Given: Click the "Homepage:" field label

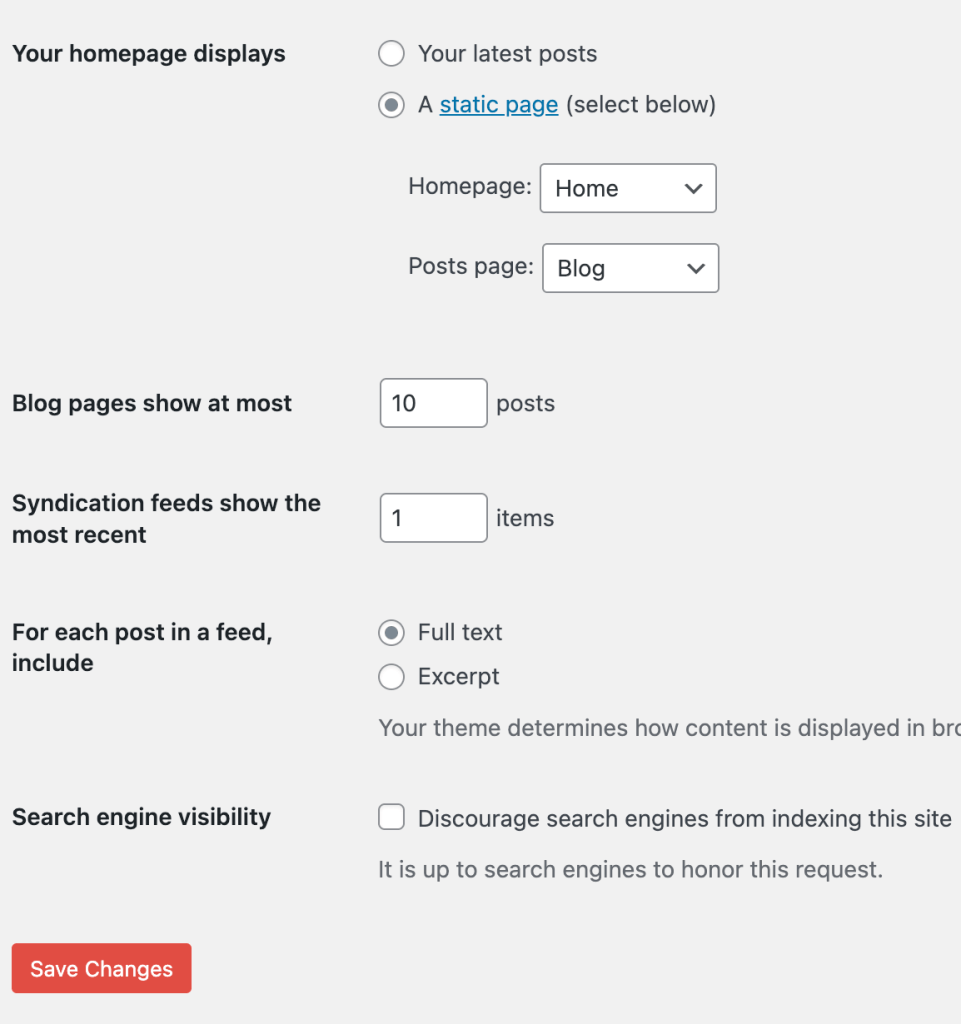Looking at the screenshot, I should pos(469,187).
